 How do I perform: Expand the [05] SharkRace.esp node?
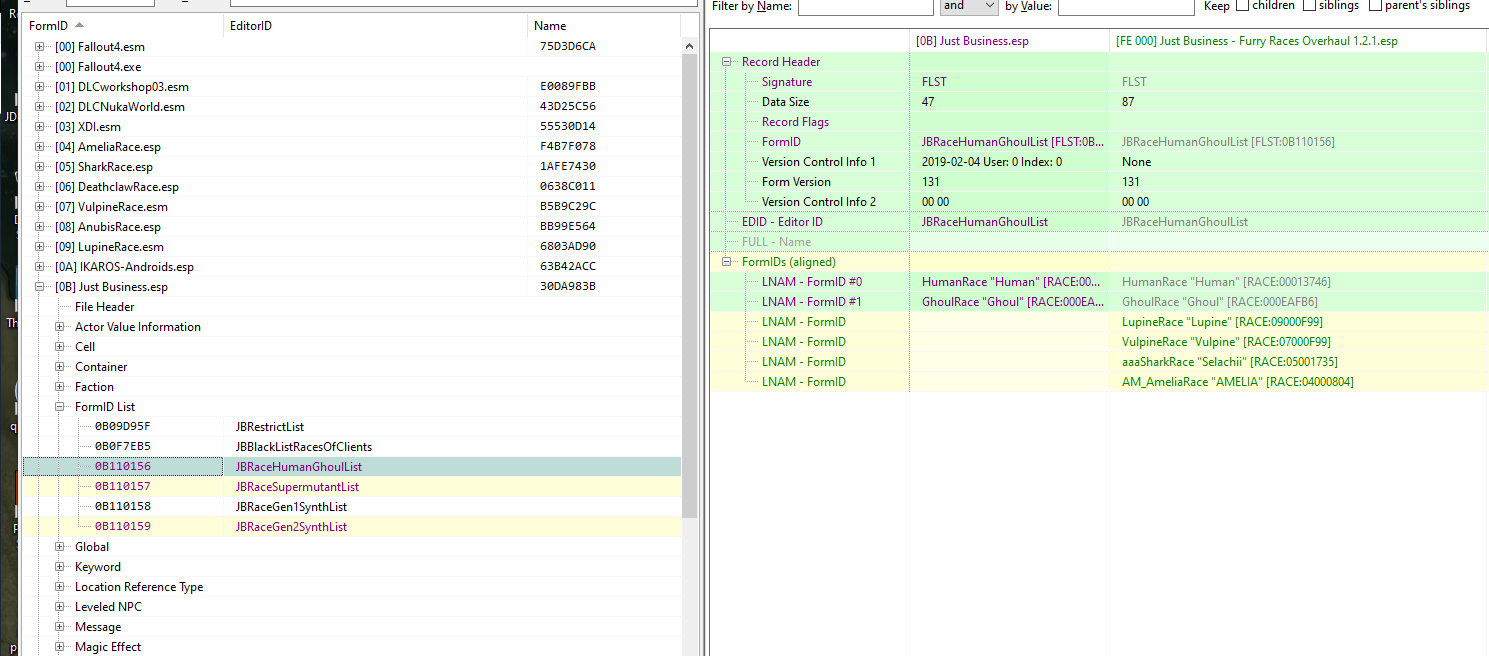[40, 167]
